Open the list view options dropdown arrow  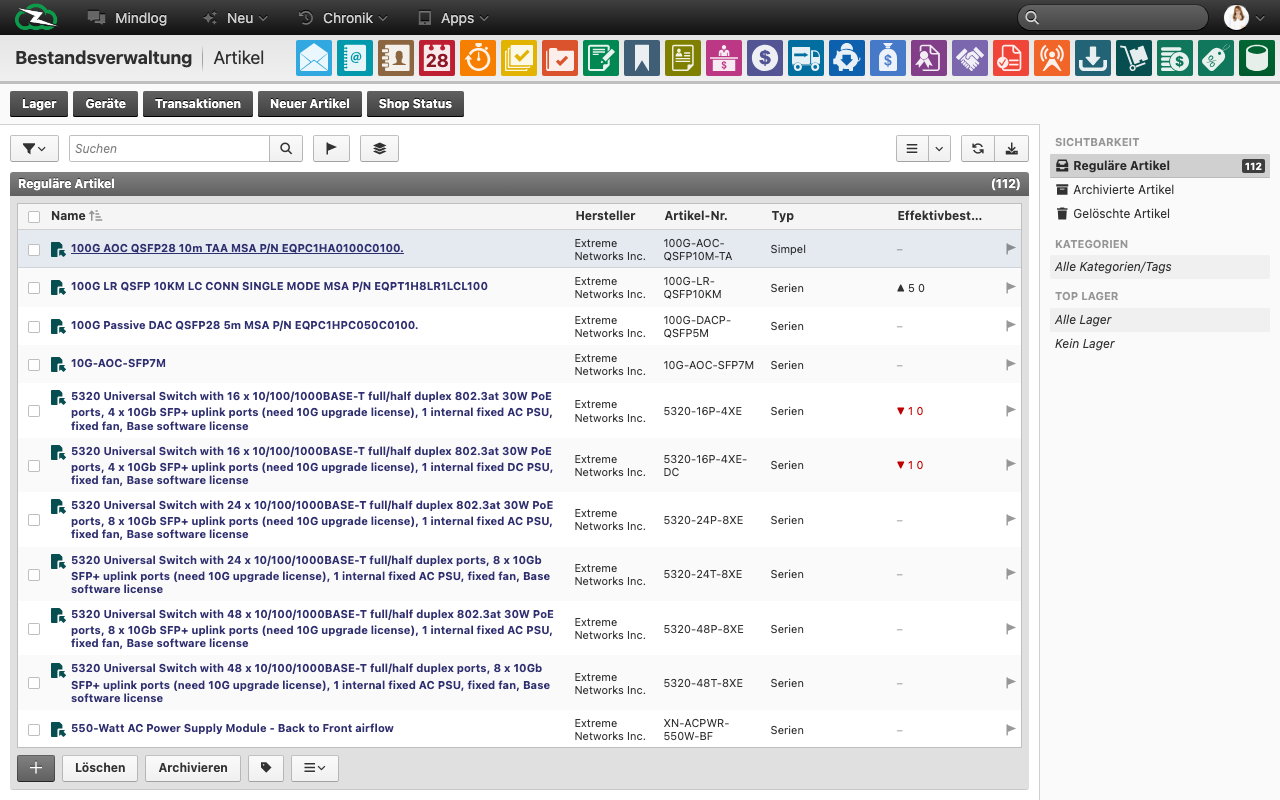(x=939, y=148)
